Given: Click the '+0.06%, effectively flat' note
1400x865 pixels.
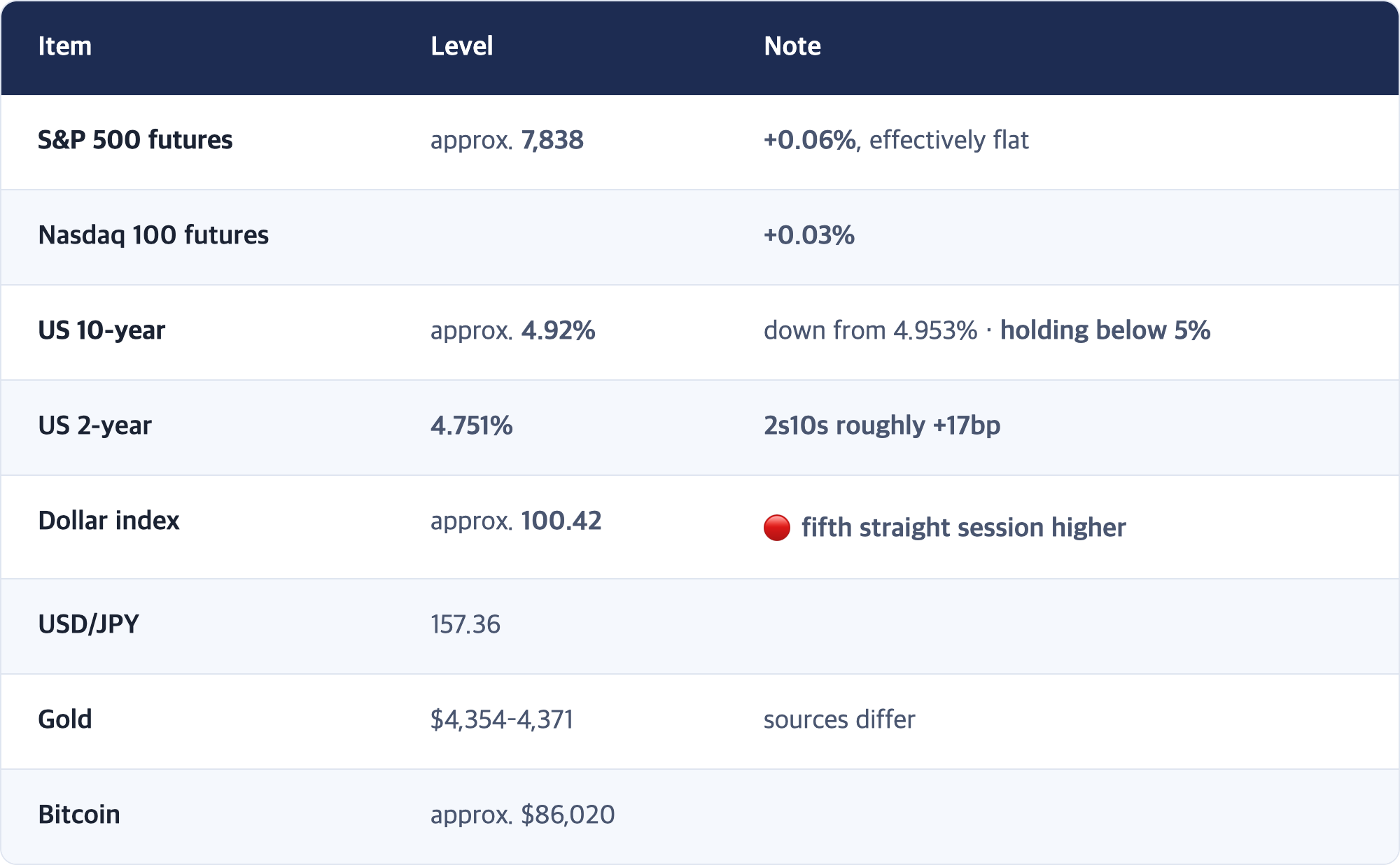Looking at the screenshot, I should [x=896, y=140].
